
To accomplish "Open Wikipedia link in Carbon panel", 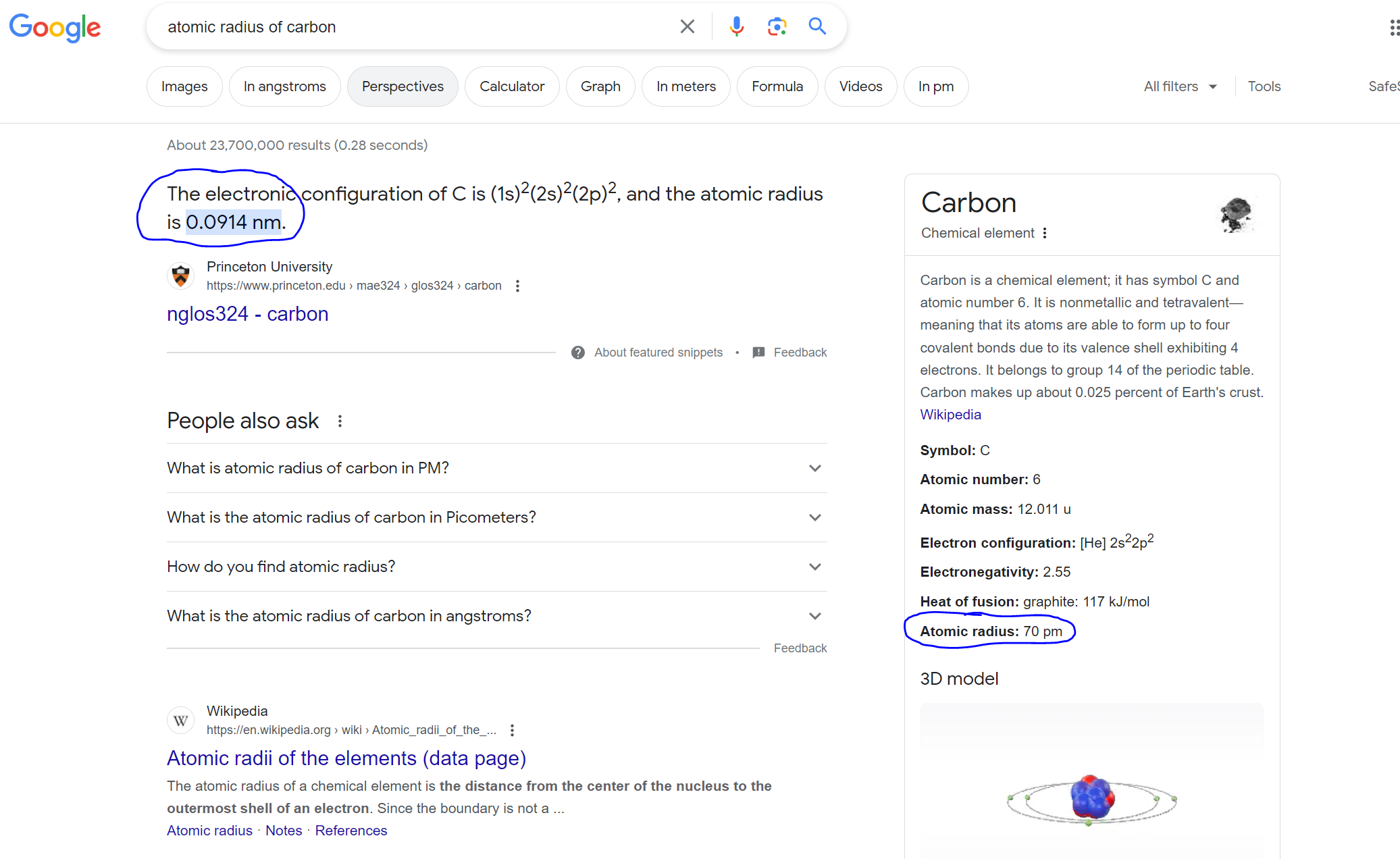I will pos(950,415).
